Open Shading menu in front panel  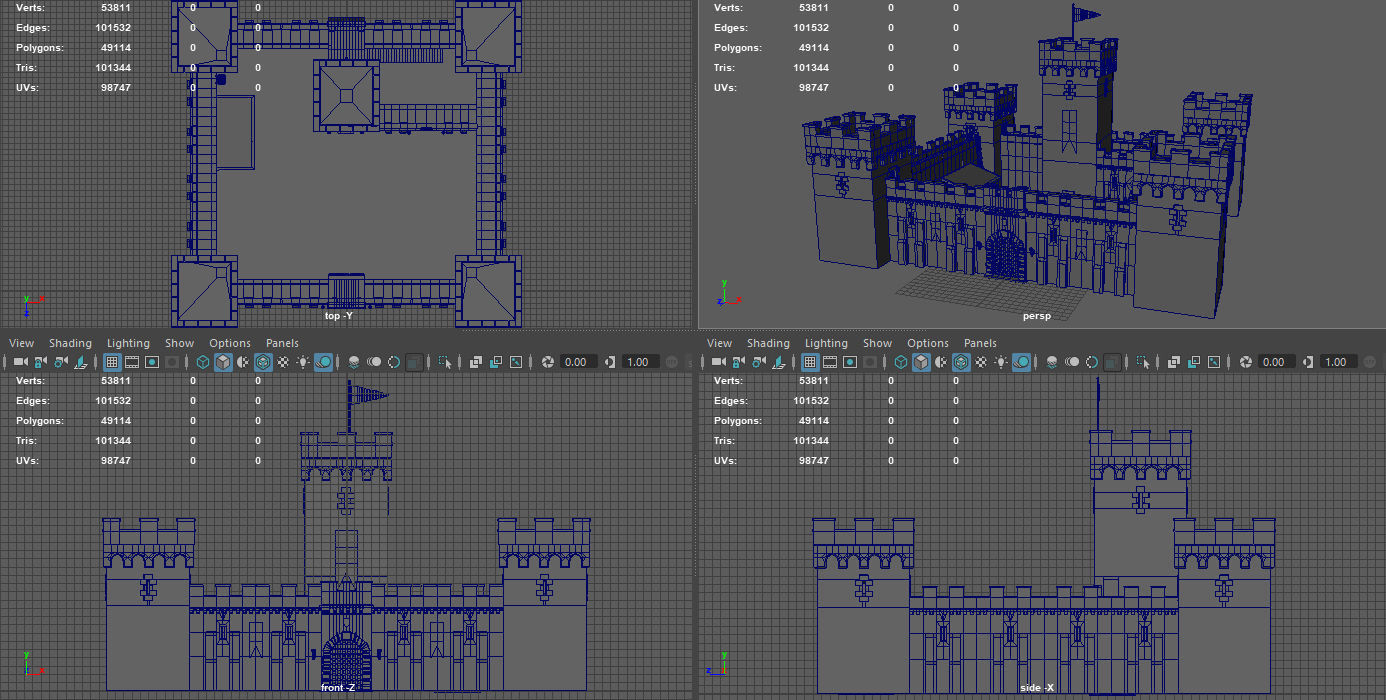[x=70, y=343]
